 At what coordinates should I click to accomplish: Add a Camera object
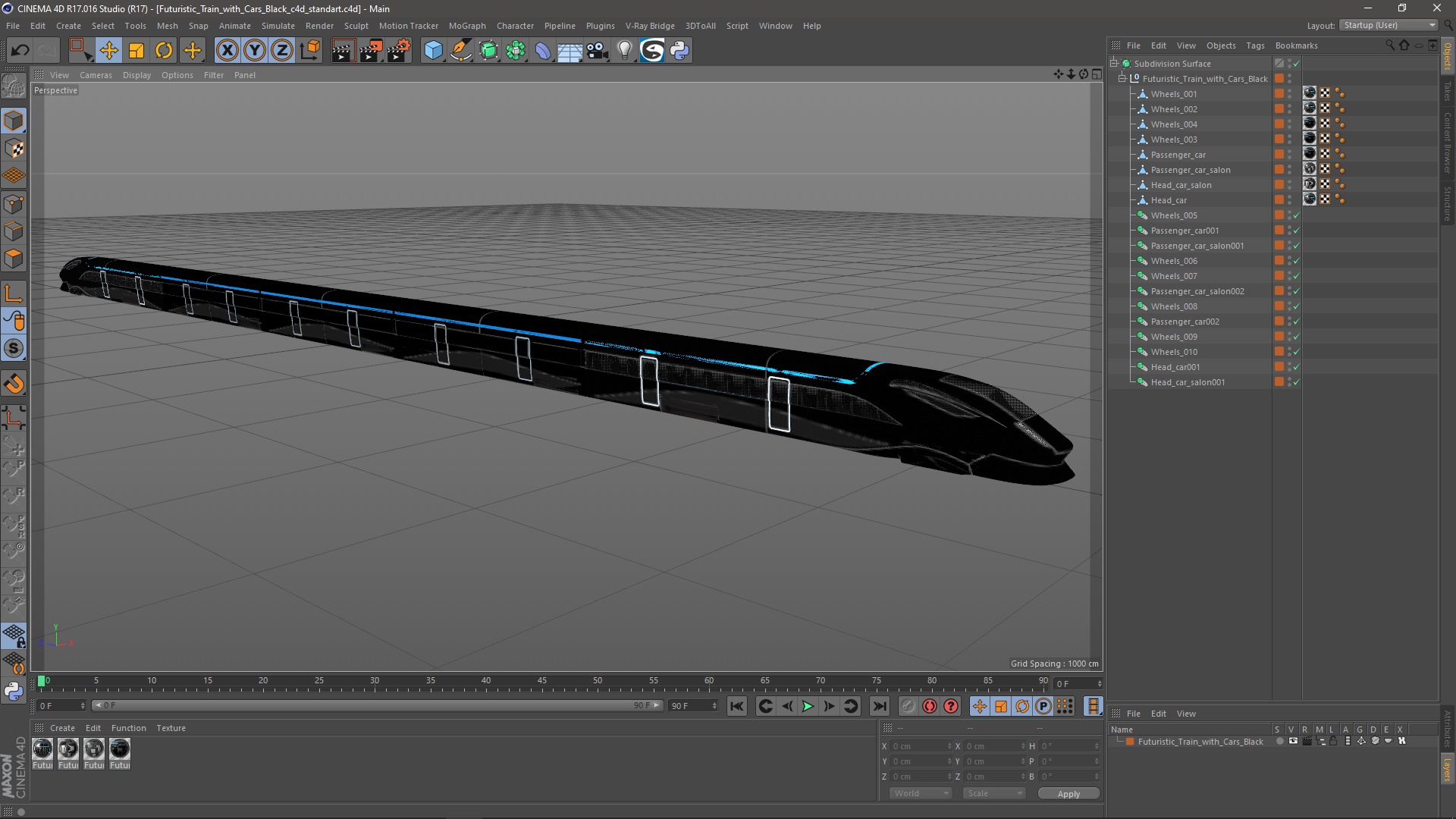tap(598, 50)
